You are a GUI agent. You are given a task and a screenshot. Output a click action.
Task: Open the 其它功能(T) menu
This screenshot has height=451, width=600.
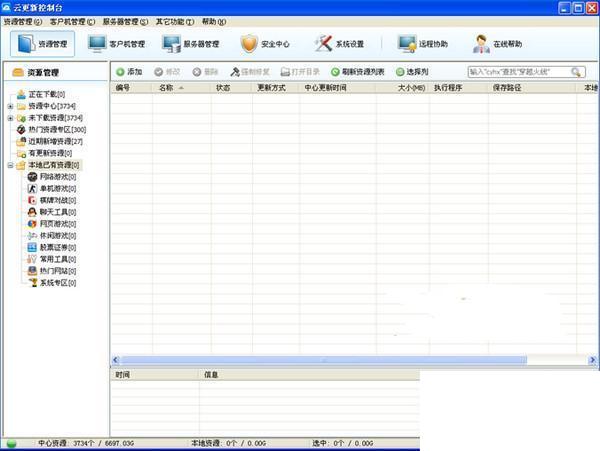[175, 22]
